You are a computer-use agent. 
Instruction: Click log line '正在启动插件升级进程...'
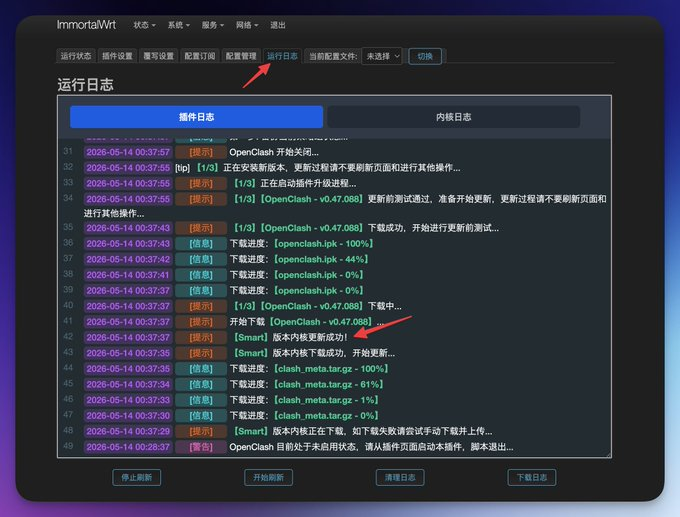click(x=295, y=183)
